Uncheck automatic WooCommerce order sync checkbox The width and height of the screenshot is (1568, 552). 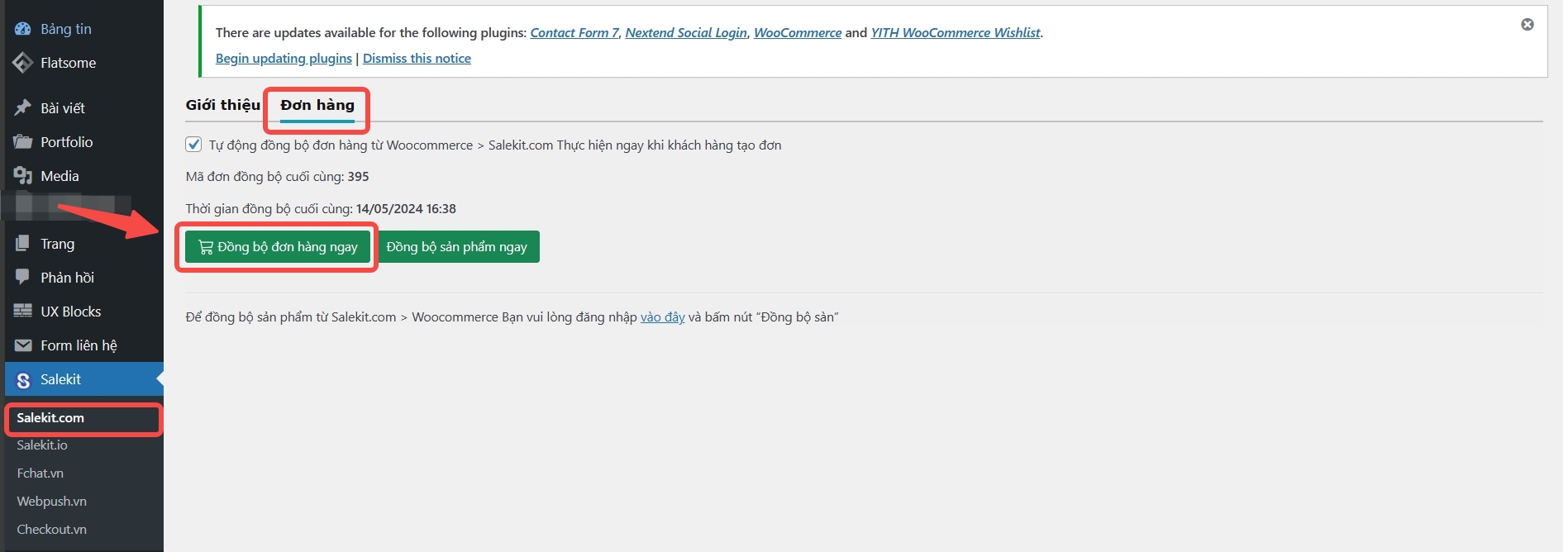(x=193, y=145)
